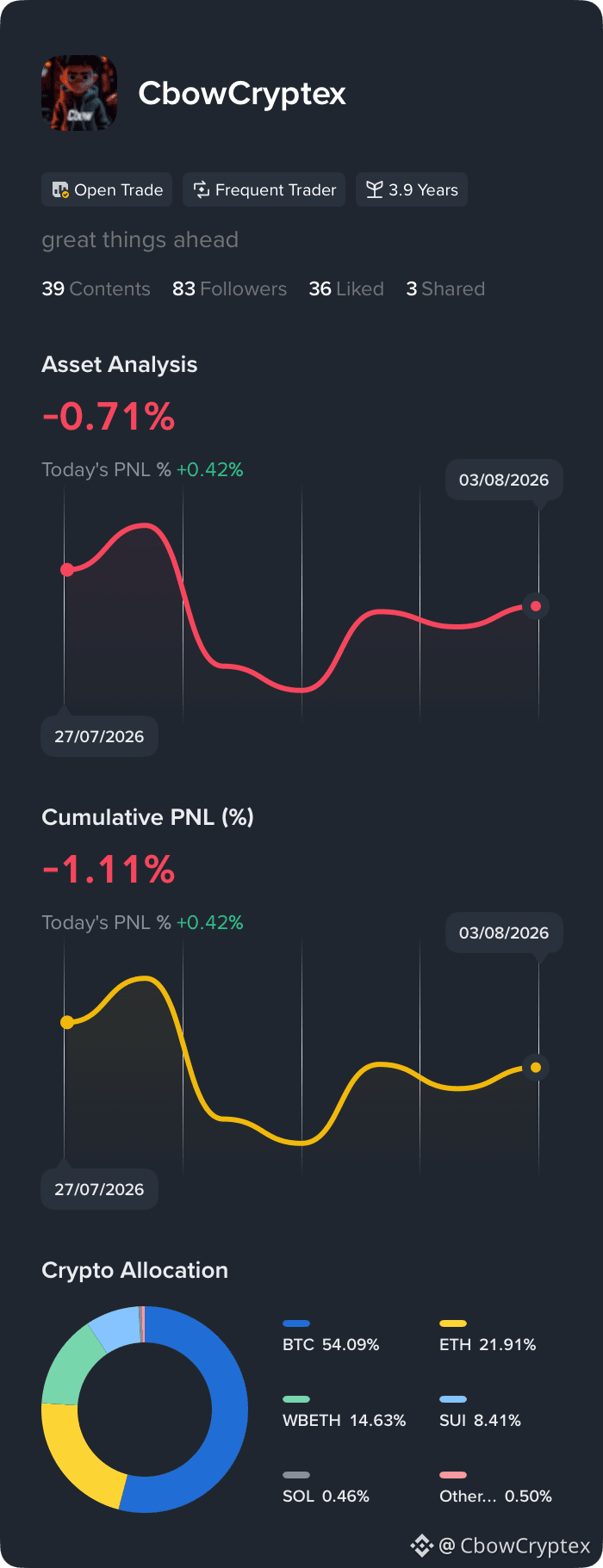This screenshot has height=1568, width=603.
Task: Click the 27/07/2026 label under Asset Analysis
Action: pos(100,736)
